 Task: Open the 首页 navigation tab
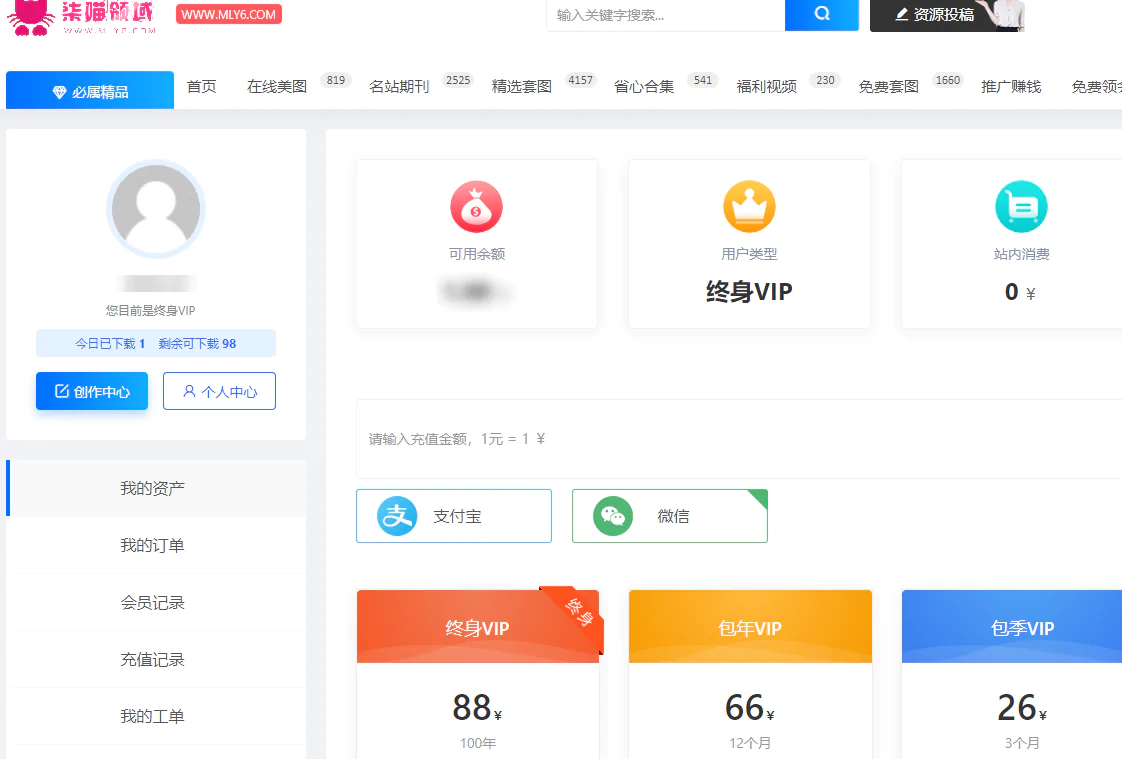(202, 87)
